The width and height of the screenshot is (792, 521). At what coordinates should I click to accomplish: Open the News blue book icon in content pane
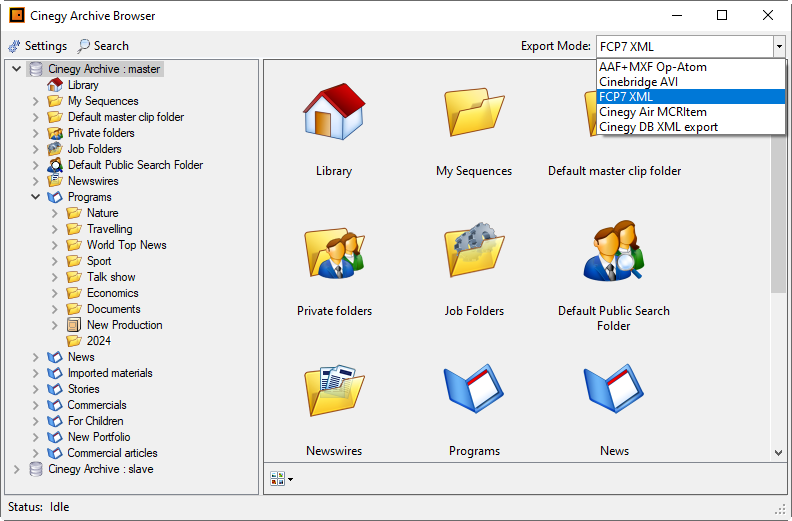pos(614,389)
